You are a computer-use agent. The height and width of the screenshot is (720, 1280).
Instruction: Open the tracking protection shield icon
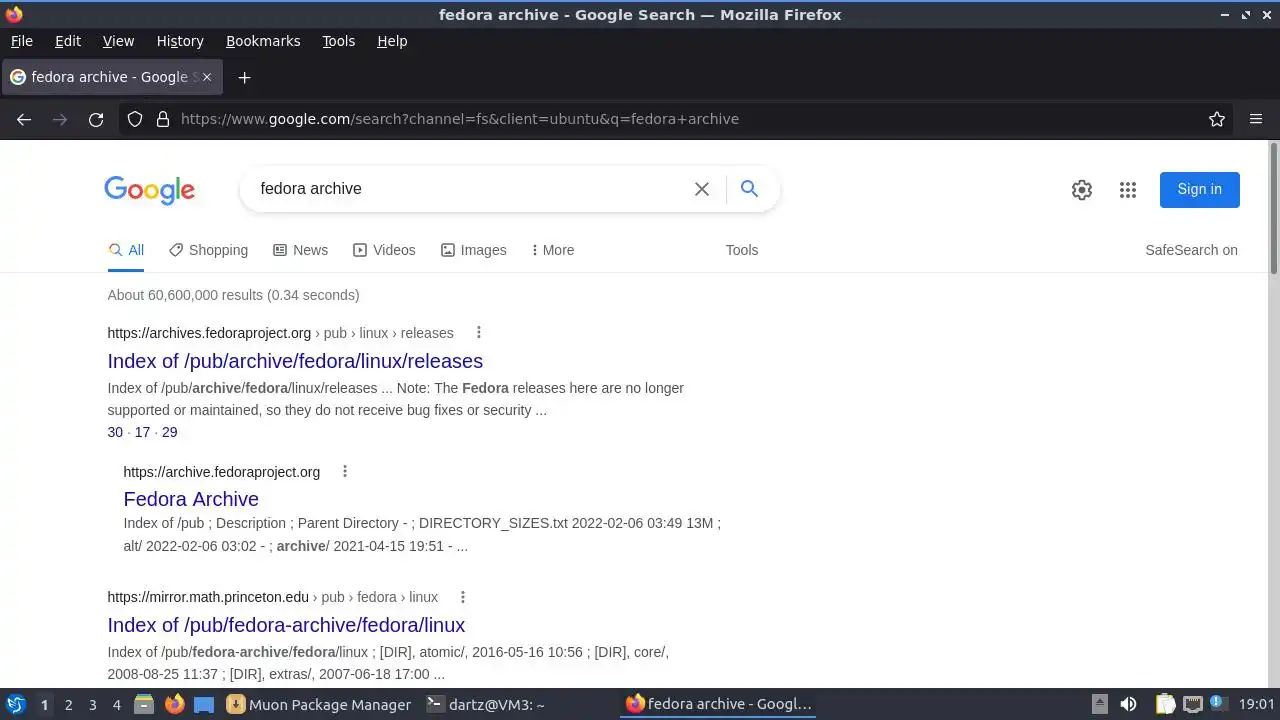135,119
